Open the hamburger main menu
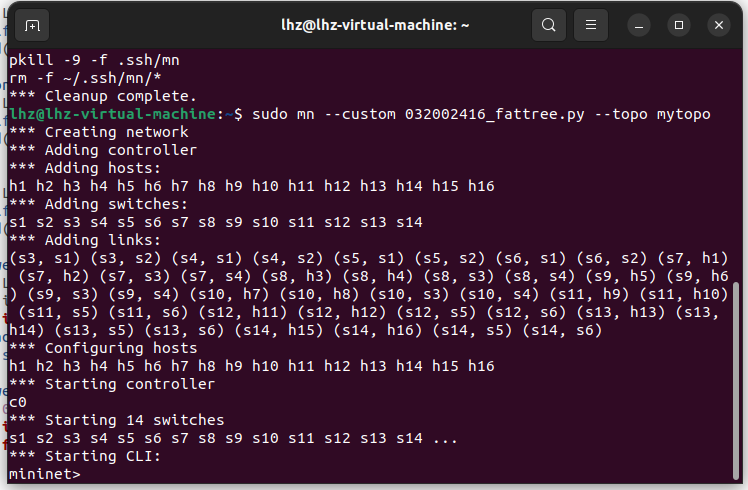 (591, 25)
